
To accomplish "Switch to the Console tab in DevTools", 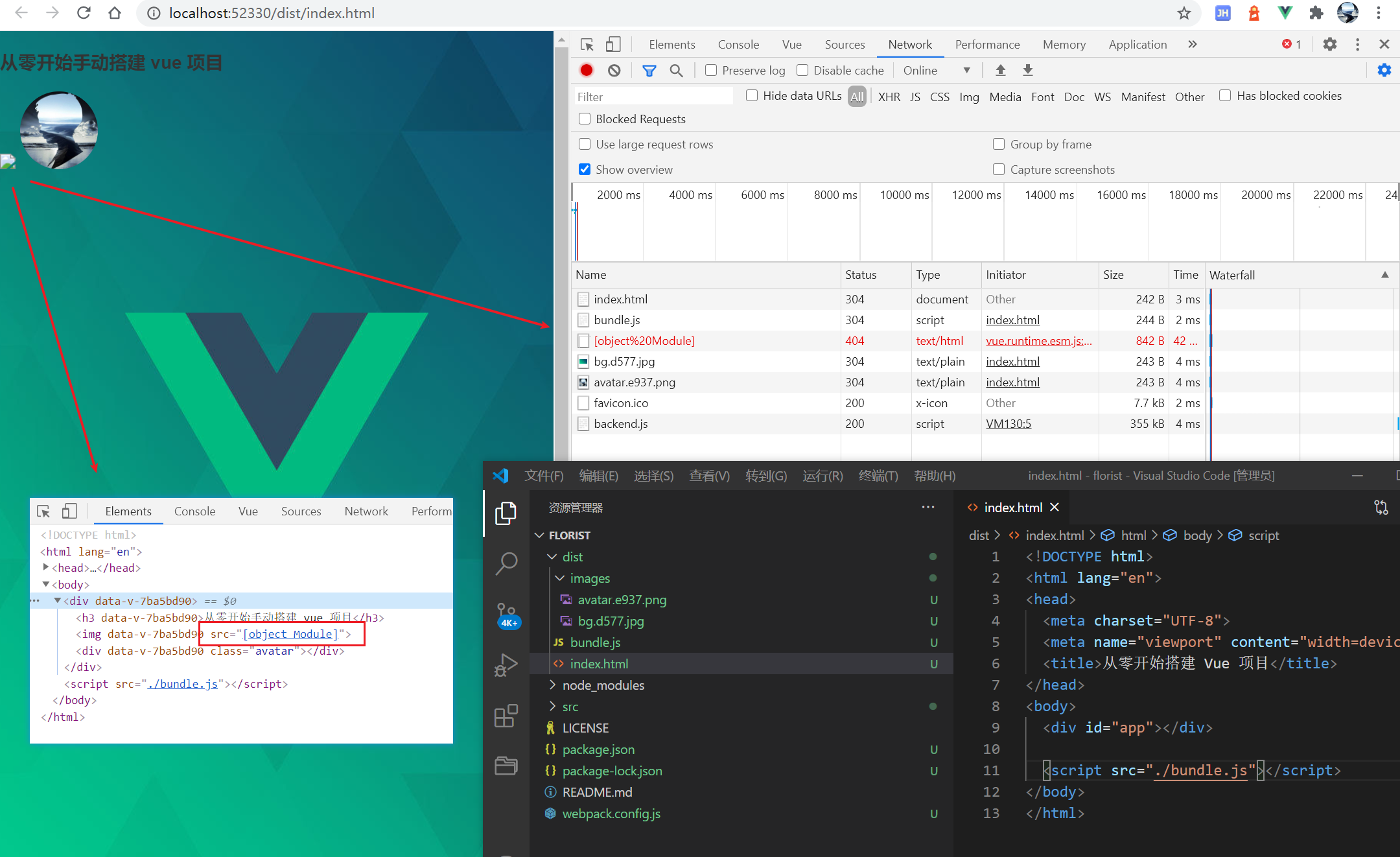I will point(738,44).
